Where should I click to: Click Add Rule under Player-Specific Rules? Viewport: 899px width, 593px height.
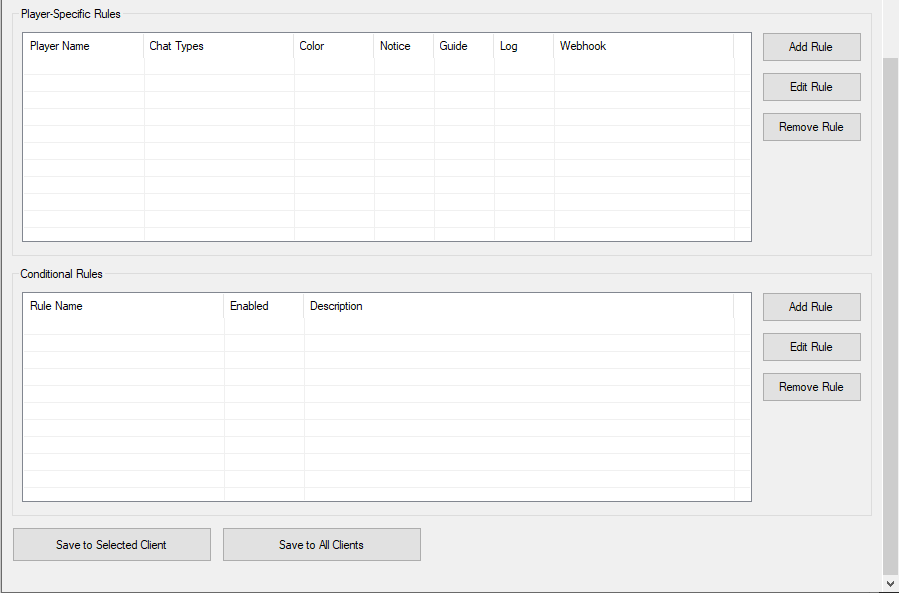(x=811, y=46)
